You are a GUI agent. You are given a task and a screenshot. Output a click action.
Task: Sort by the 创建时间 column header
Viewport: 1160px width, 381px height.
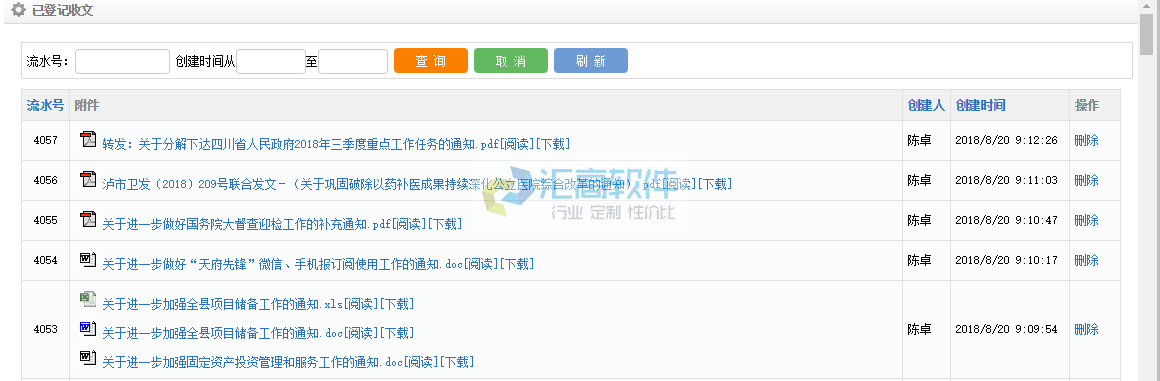(980, 106)
